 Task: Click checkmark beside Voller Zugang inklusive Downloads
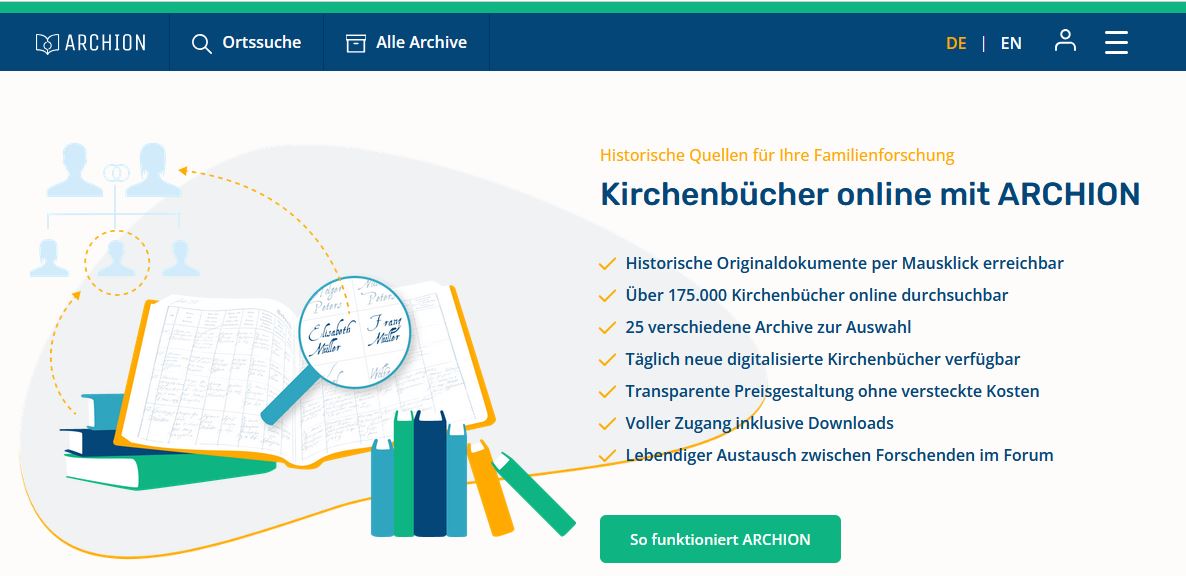pyautogui.click(x=606, y=424)
